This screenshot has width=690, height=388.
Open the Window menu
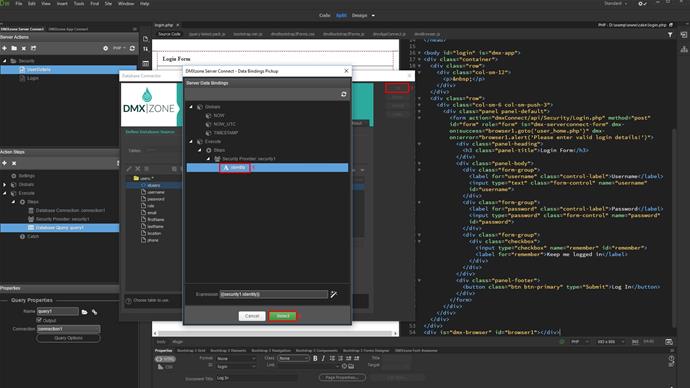tap(126, 4)
